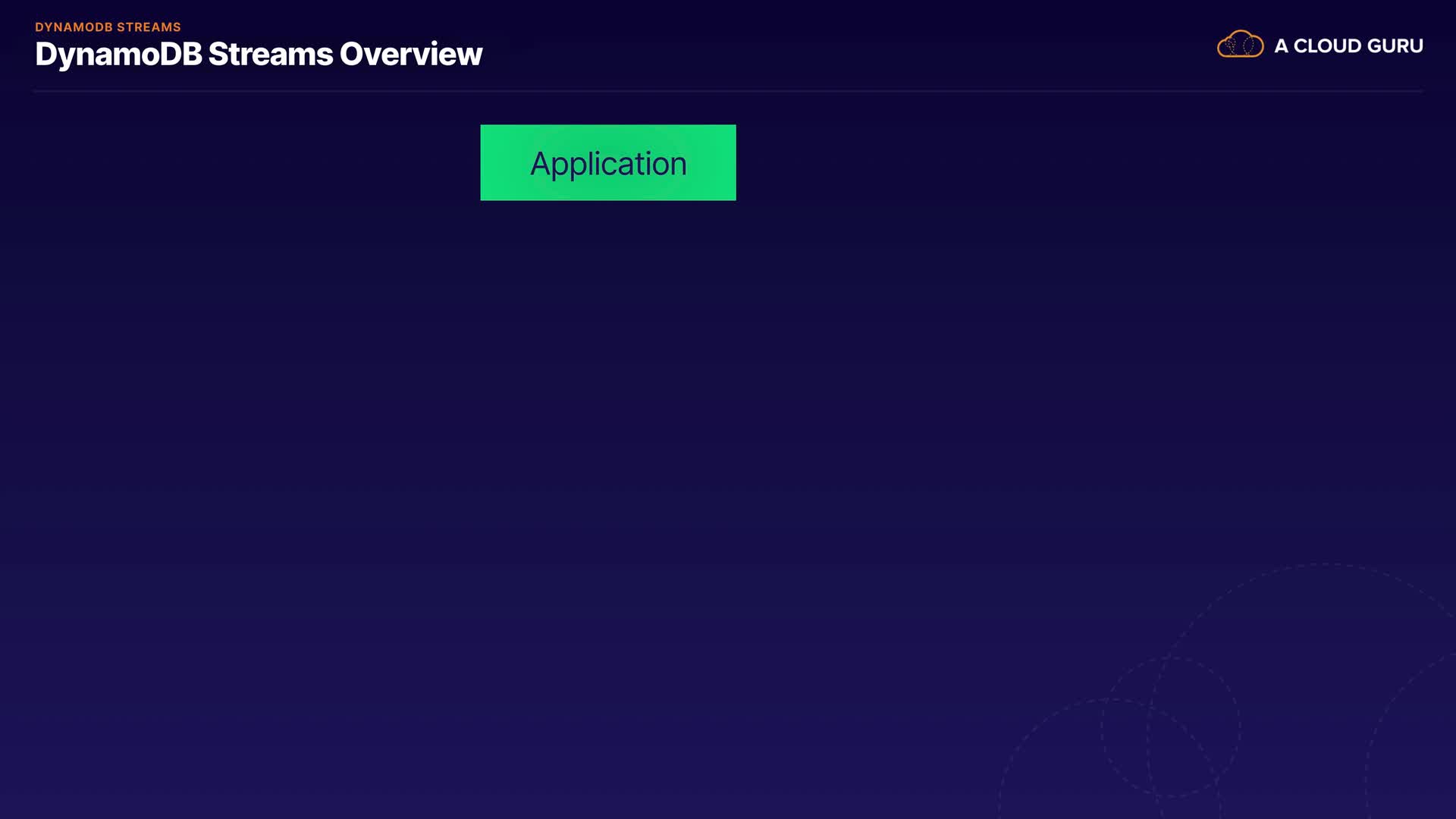
Task: Click the word Overview in the title
Action: click(410, 55)
